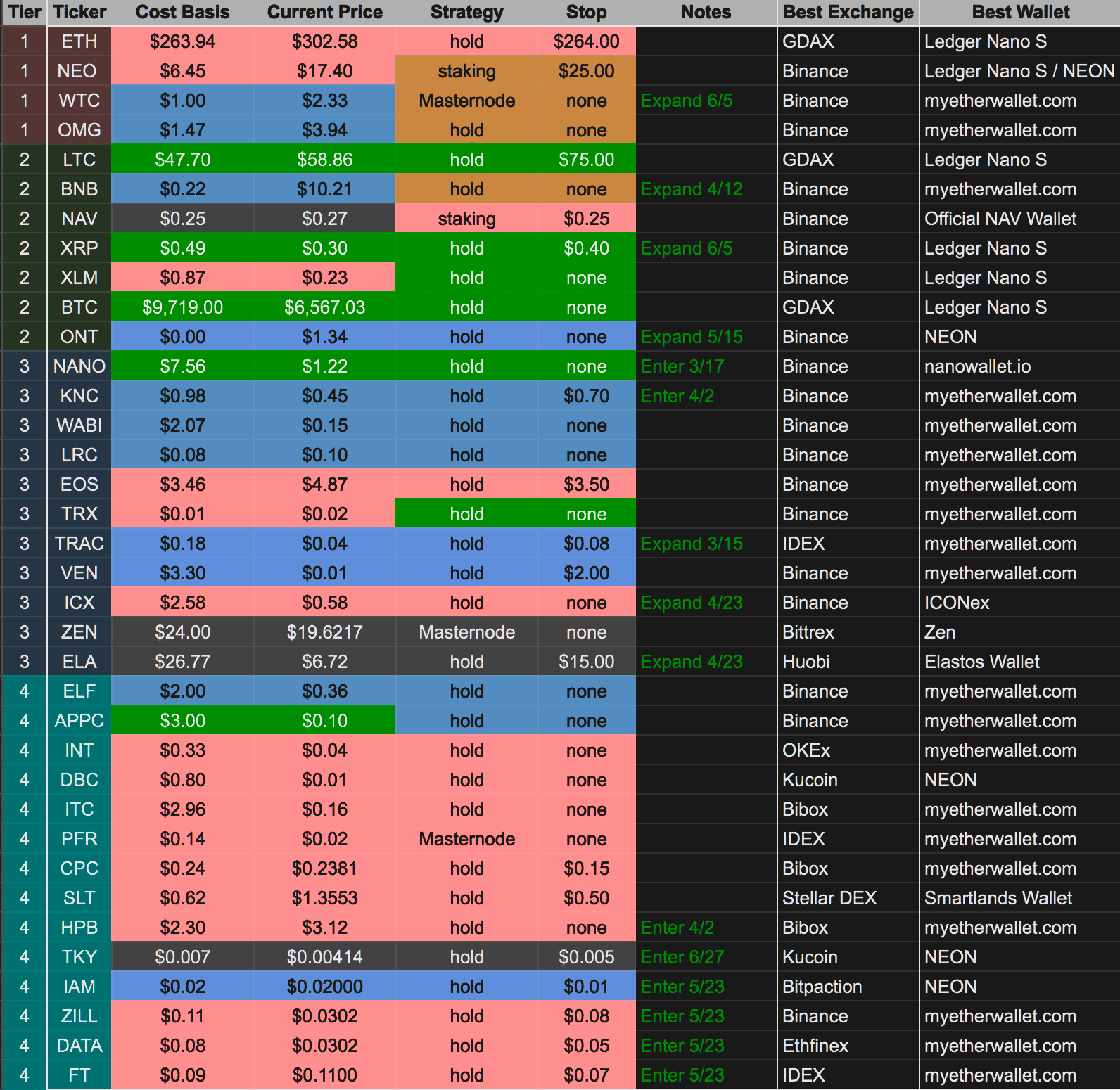The image size is (1120, 1090).
Task: Select the $0.00414 current price cell
Action: [x=325, y=957]
